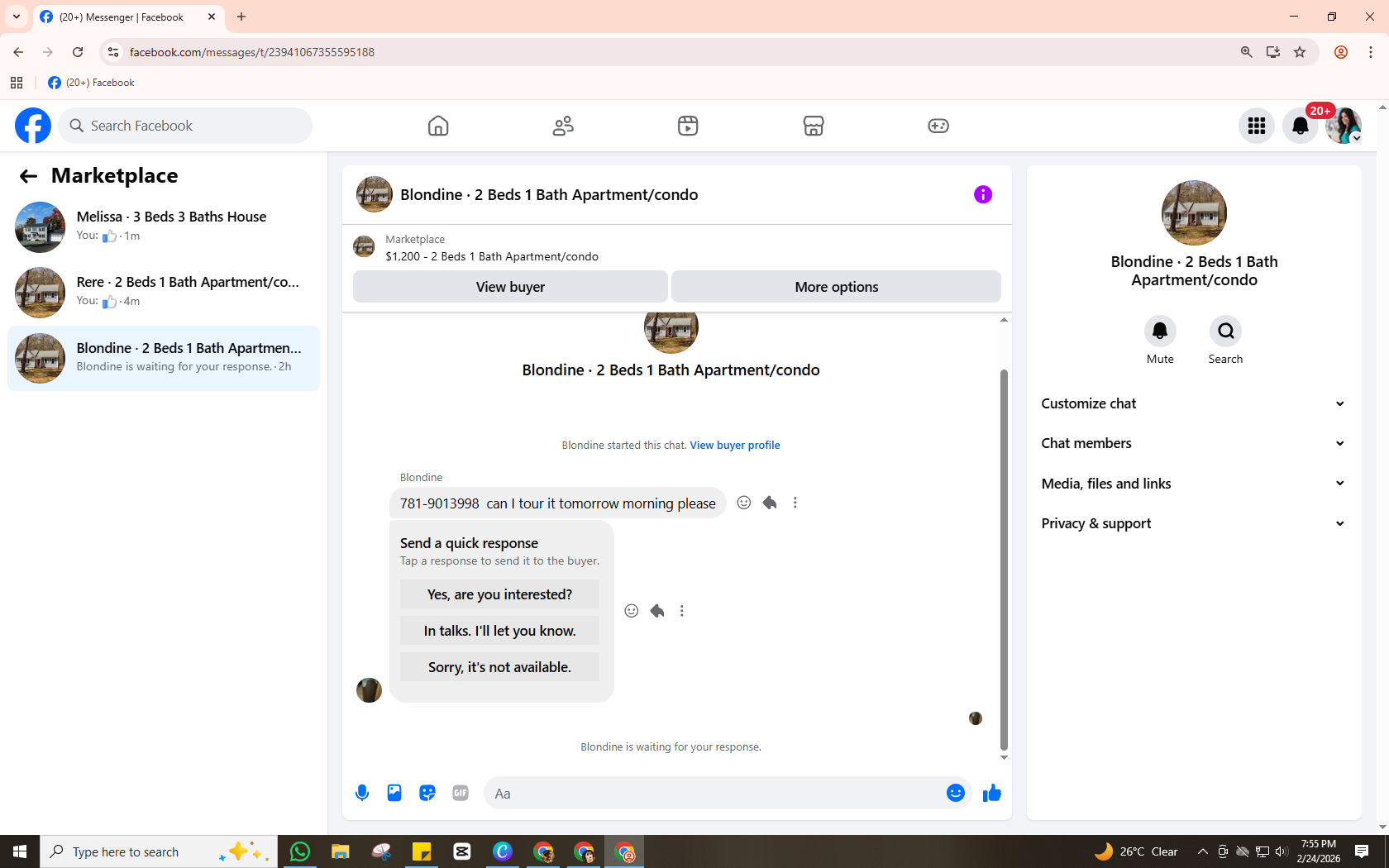The height and width of the screenshot is (868, 1389).
Task: Bookmark this page with the star
Action: point(1300,52)
